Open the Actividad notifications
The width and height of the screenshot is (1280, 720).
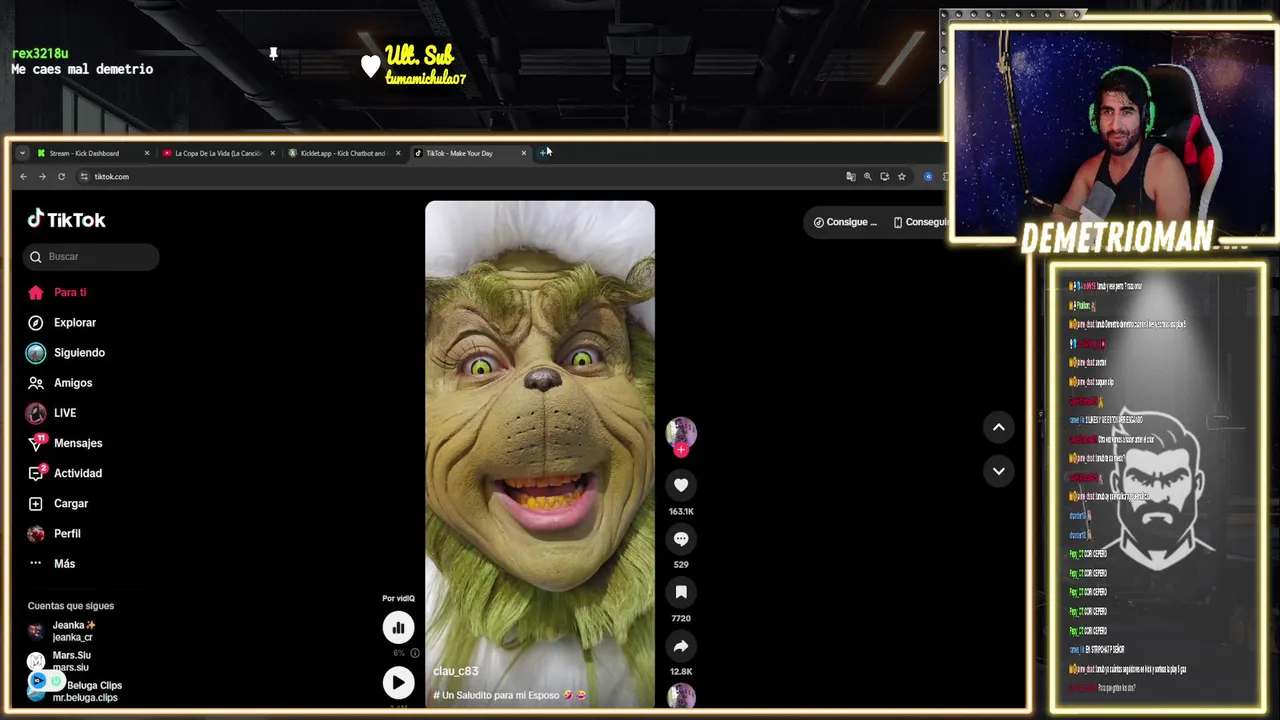tap(65, 473)
